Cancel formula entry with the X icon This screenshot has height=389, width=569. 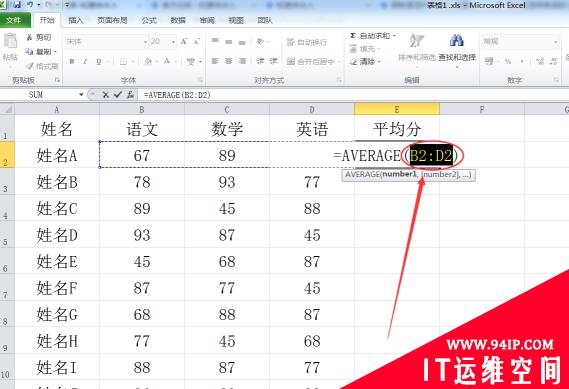105,95
